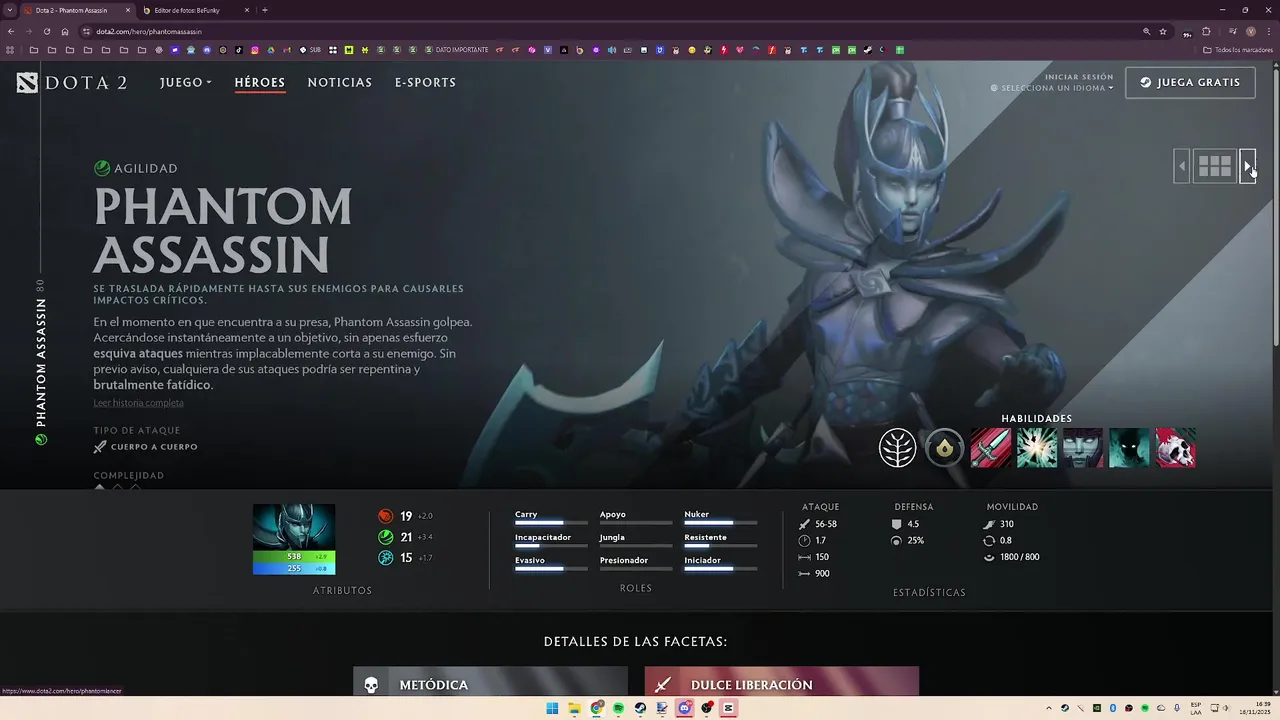Open the SUB bookmark
Viewport: 1280px width, 720px height.
click(310, 50)
